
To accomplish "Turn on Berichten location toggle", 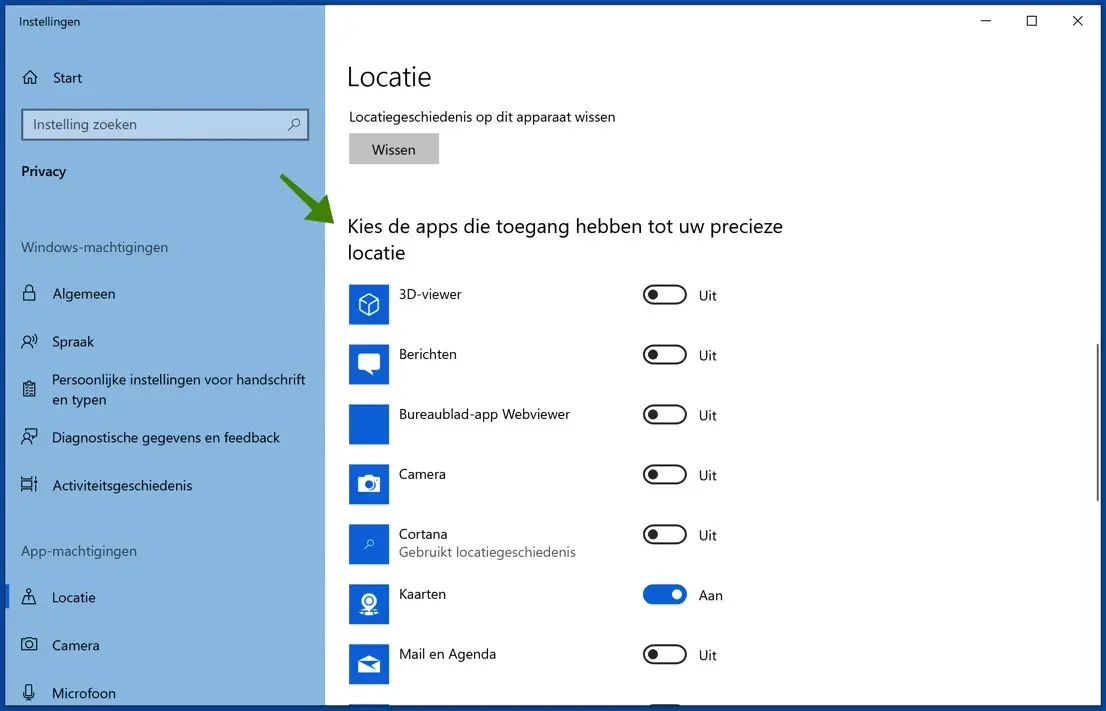I will pyautogui.click(x=664, y=355).
